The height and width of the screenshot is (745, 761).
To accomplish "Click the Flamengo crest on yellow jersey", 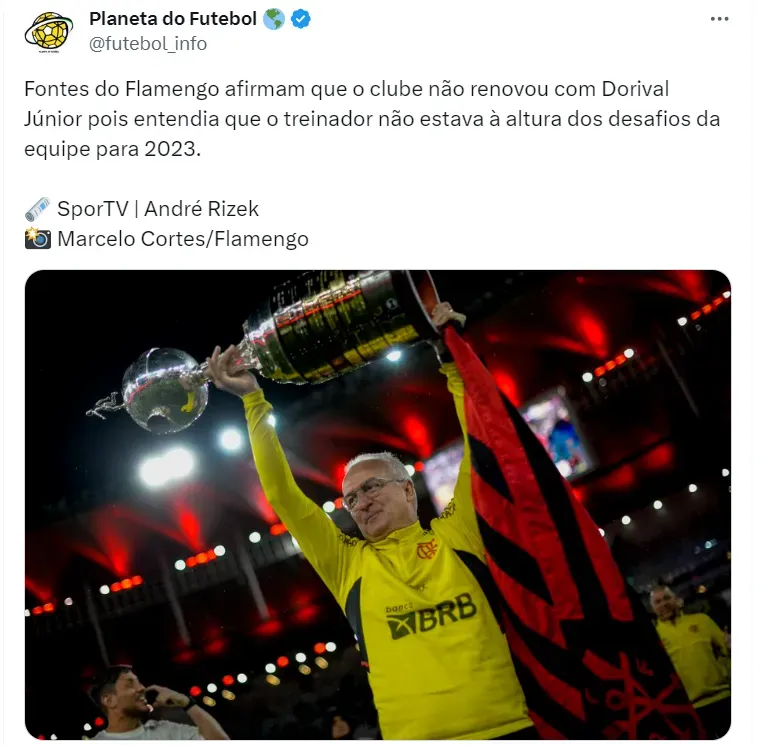I will [x=427, y=549].
